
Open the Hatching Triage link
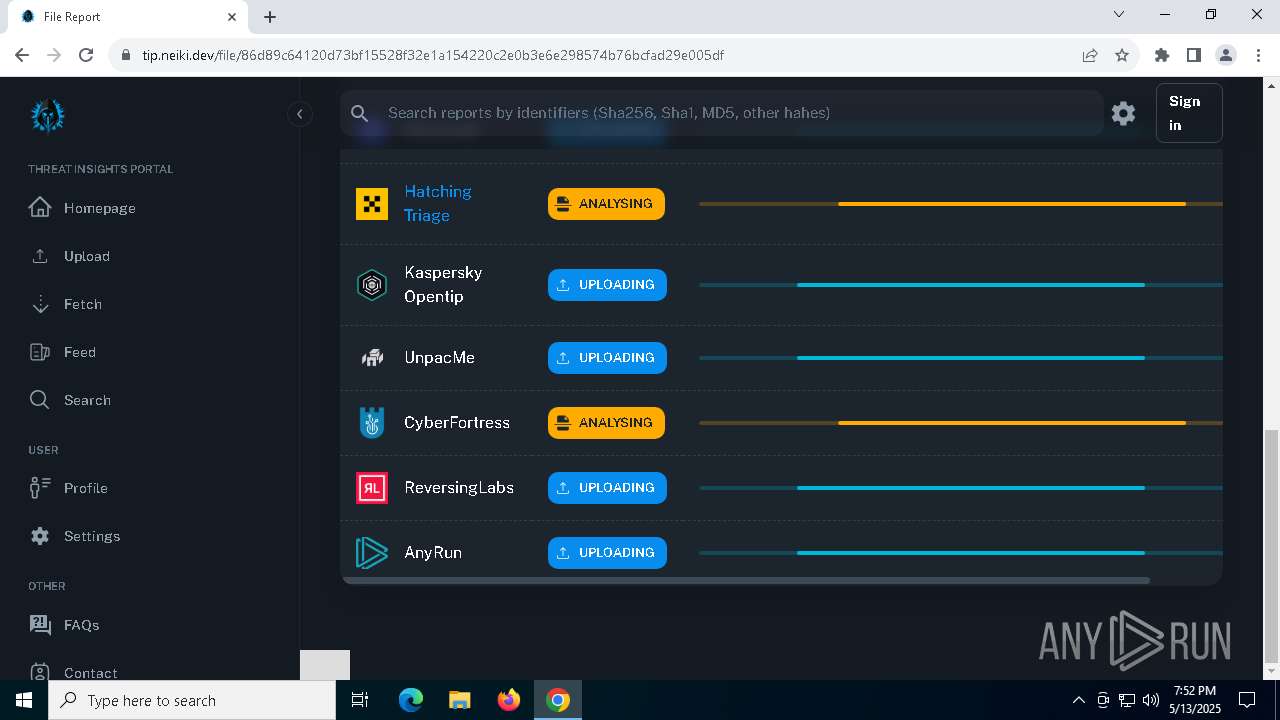pyautogui.click(x=437, y=203)
